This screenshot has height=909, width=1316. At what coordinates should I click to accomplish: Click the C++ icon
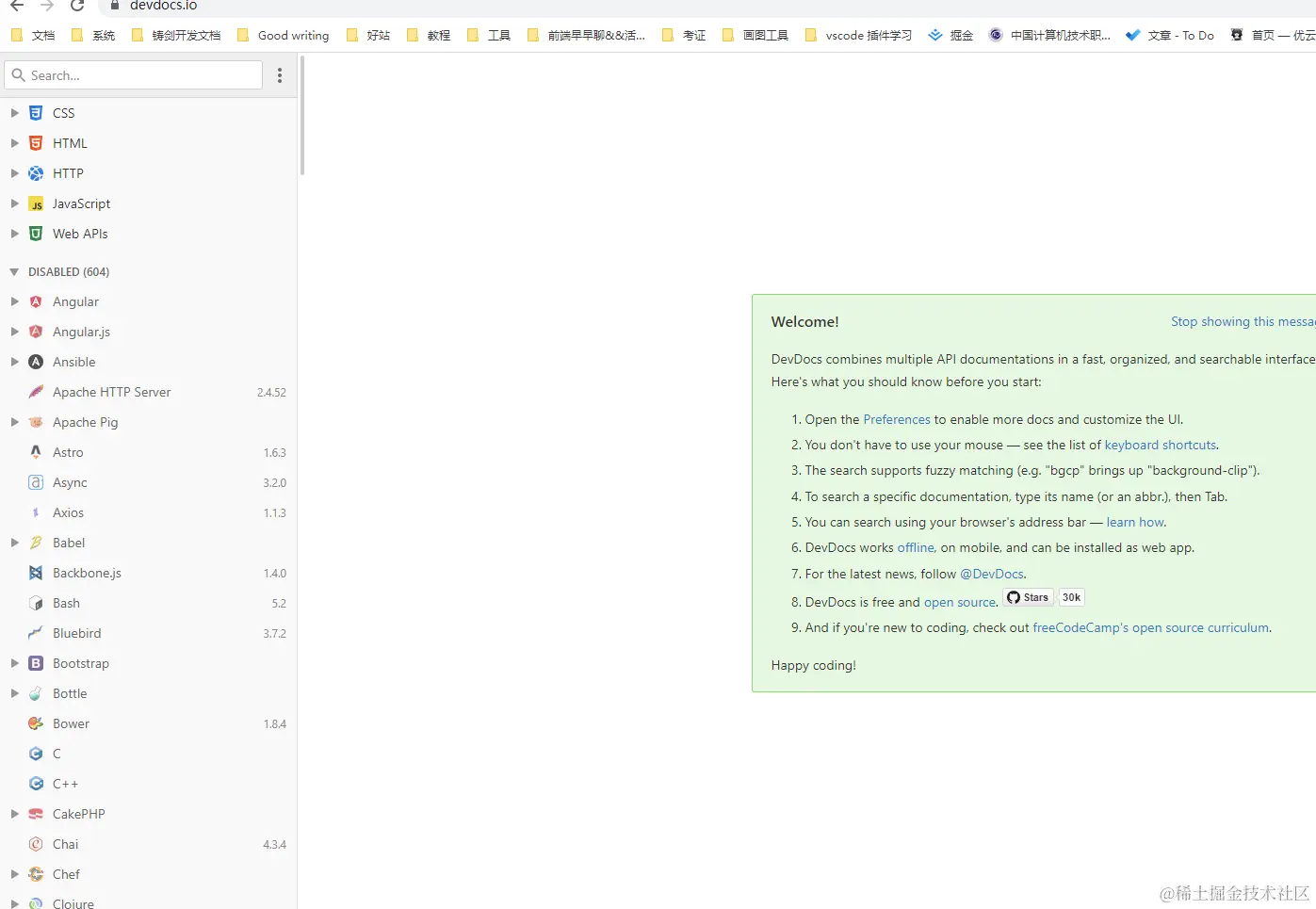36,784
